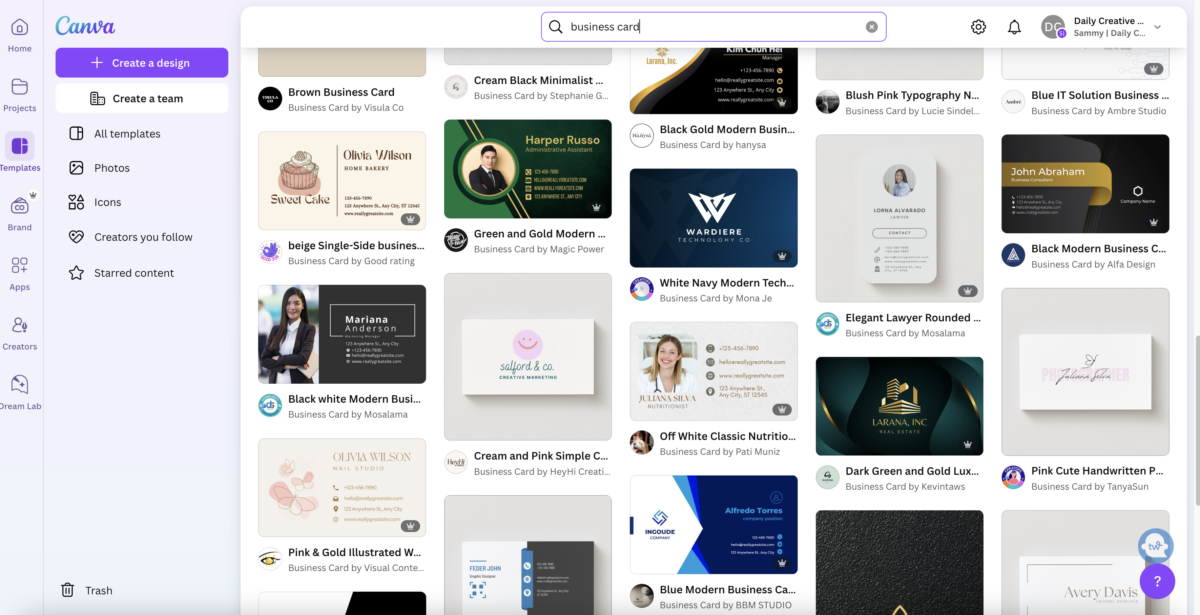Click the business card search field
The image size is (1200, 615).
pyautogui.click(x=714, y=27)
